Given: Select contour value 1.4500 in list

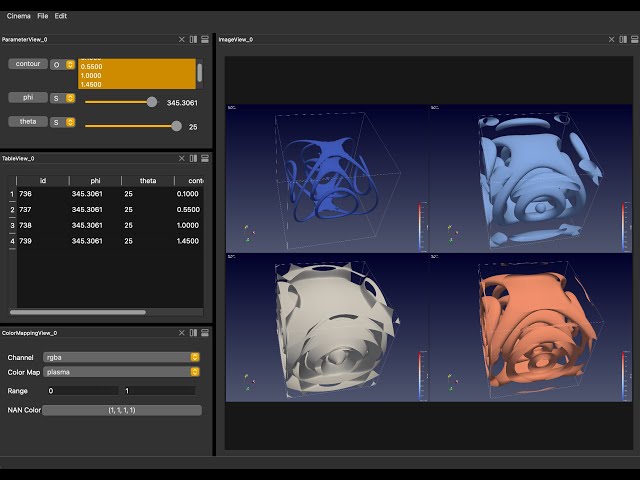Looking at the screenshot, I should pos(137,84).
